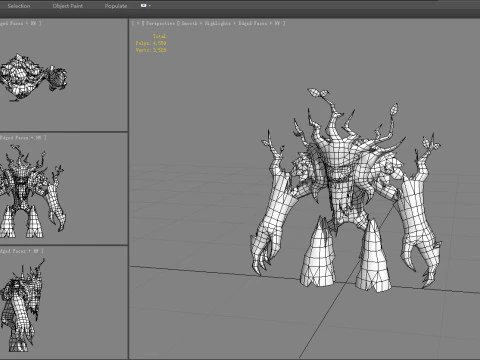Open the Perspective viewport plus menu

(138, 23)
